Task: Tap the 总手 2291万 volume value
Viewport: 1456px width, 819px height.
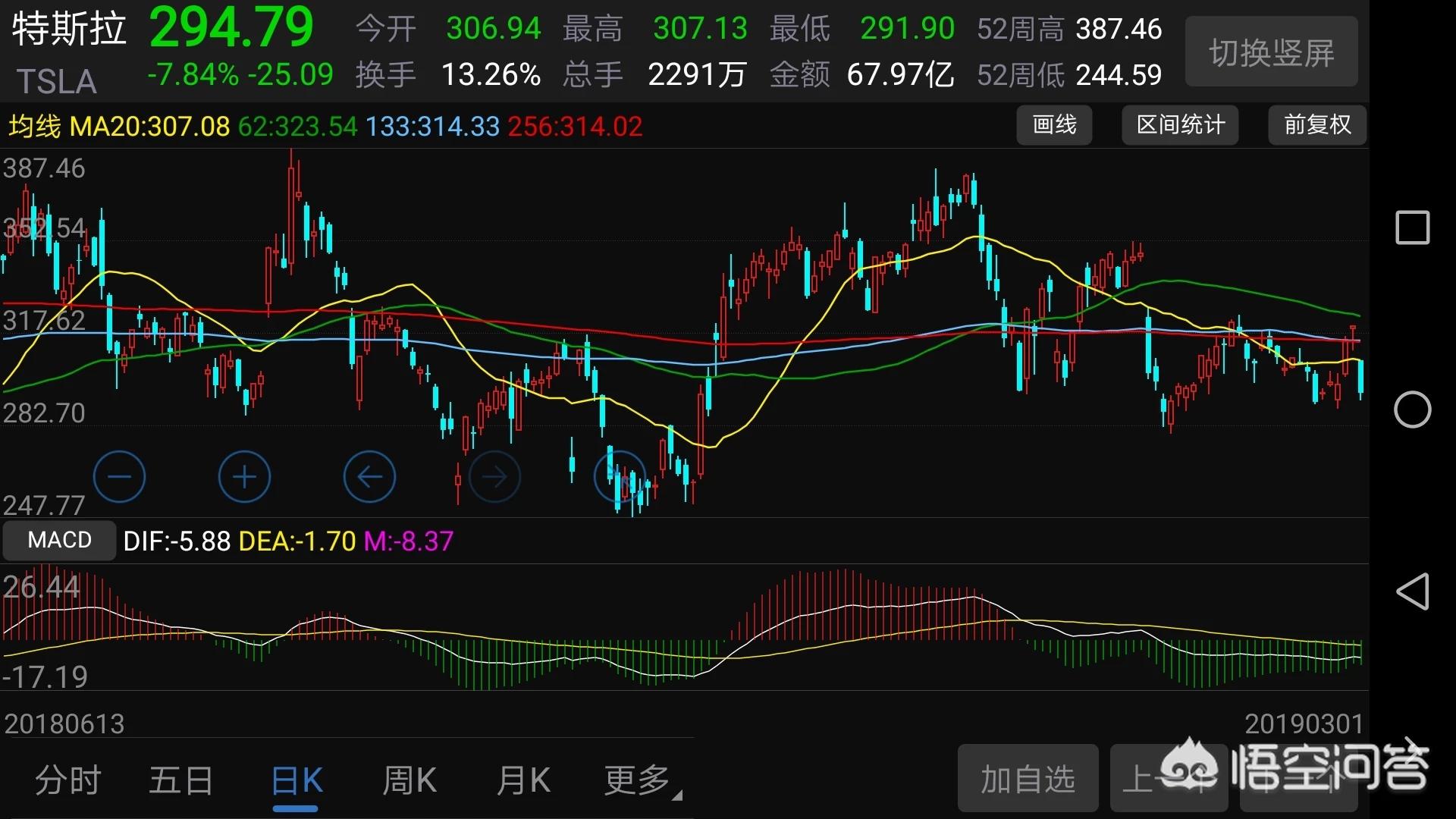Action: [x=655, y=74]
